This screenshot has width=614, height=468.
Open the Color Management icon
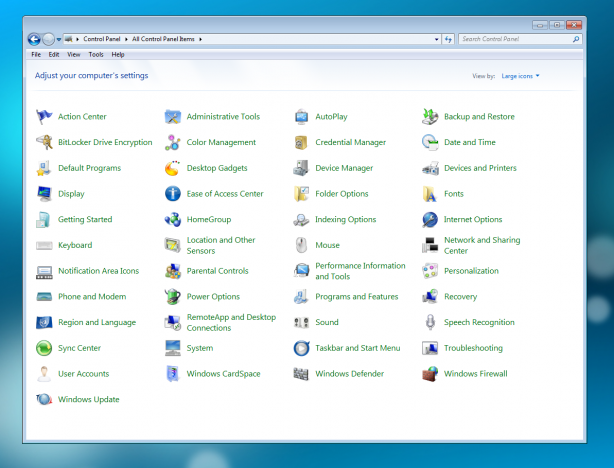(173, 142)
